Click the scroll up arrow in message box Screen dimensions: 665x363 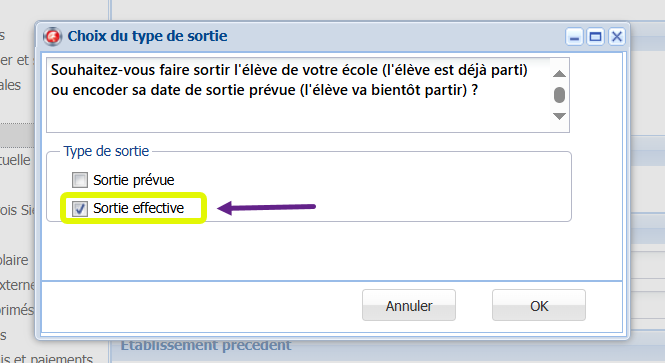[559, 74]
